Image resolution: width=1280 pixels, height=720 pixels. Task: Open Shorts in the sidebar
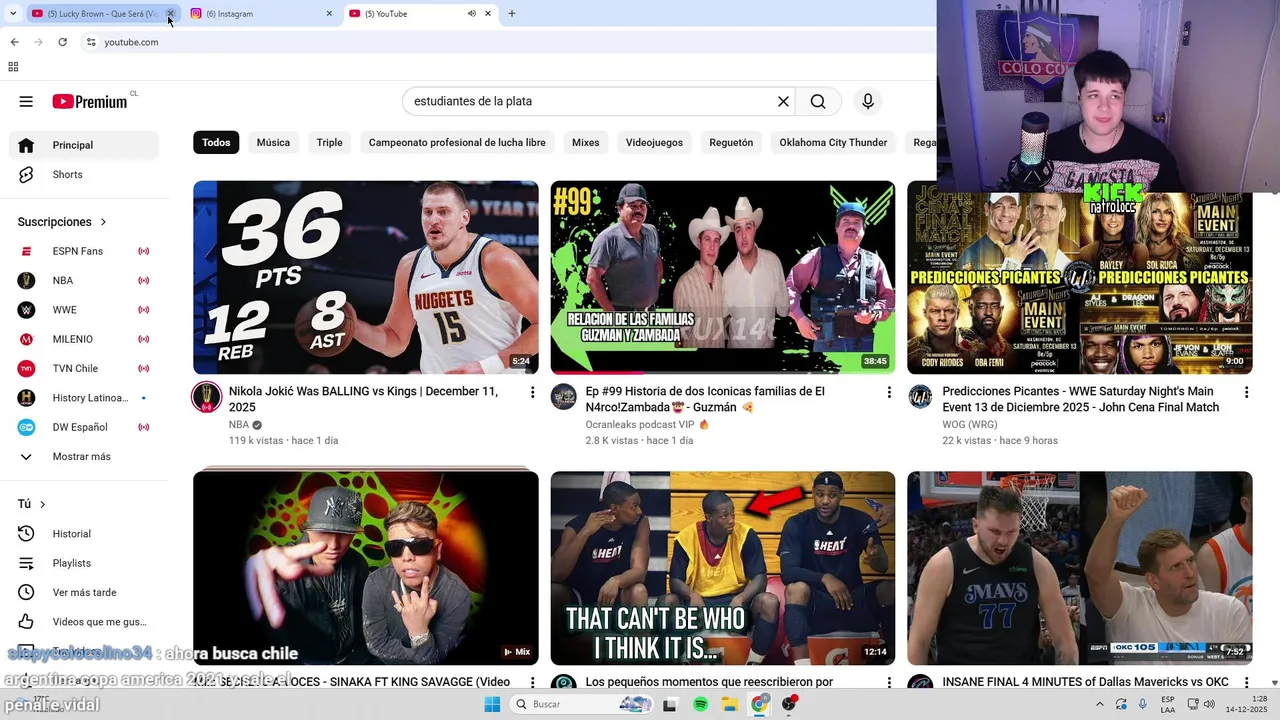84,174
